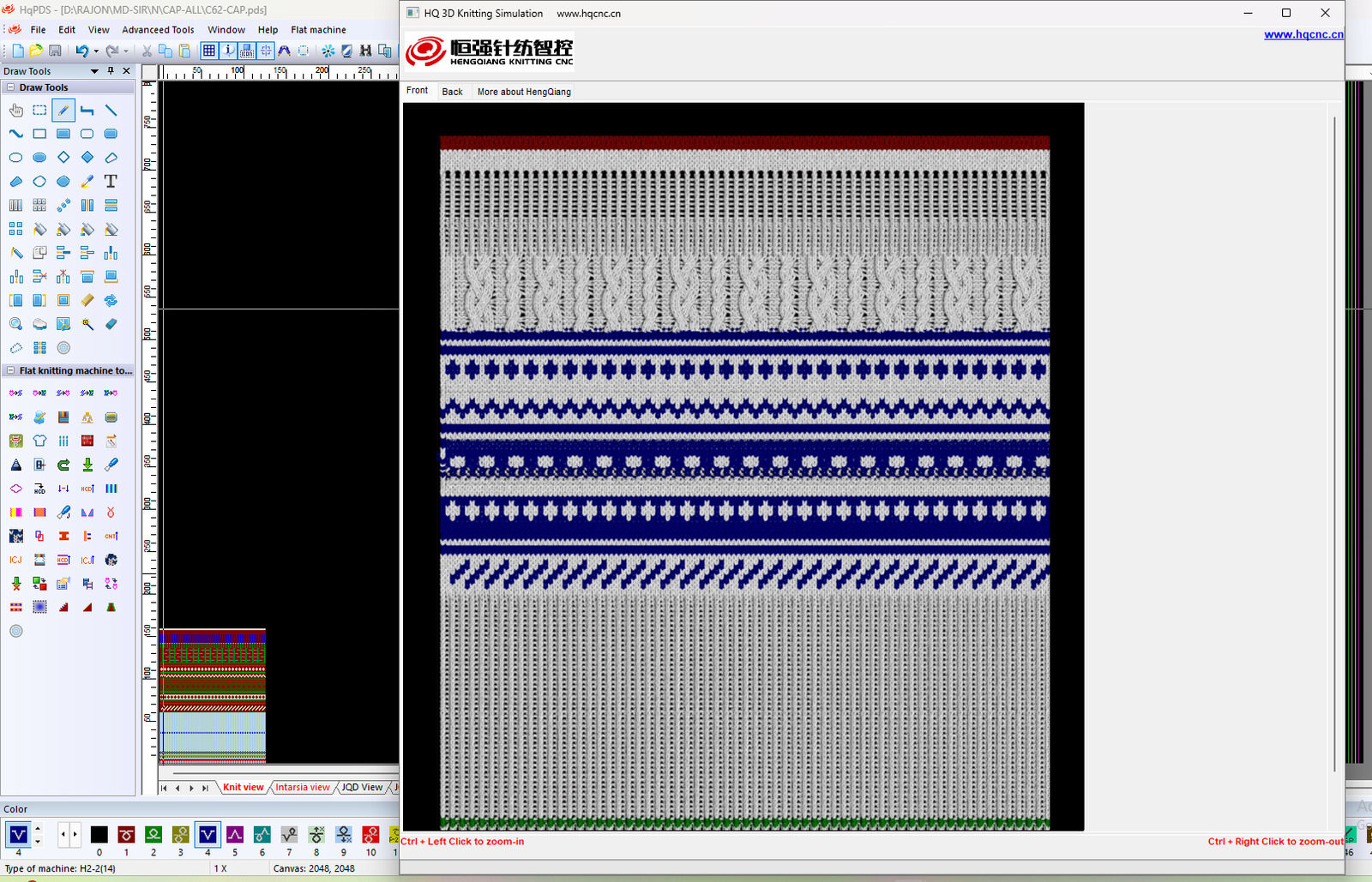Toggle pin on Draw Tools panel

[x=111, y=71]
